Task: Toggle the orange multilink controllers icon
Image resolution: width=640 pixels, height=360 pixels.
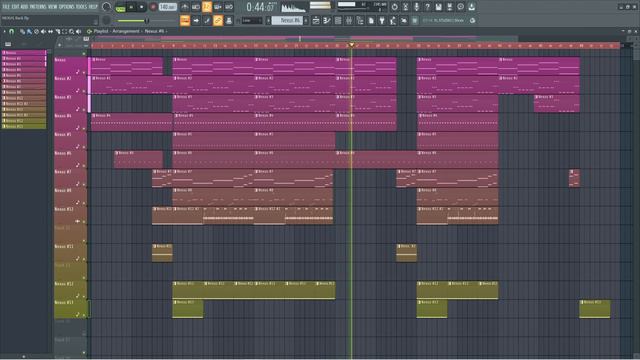Action: (218, 20)
